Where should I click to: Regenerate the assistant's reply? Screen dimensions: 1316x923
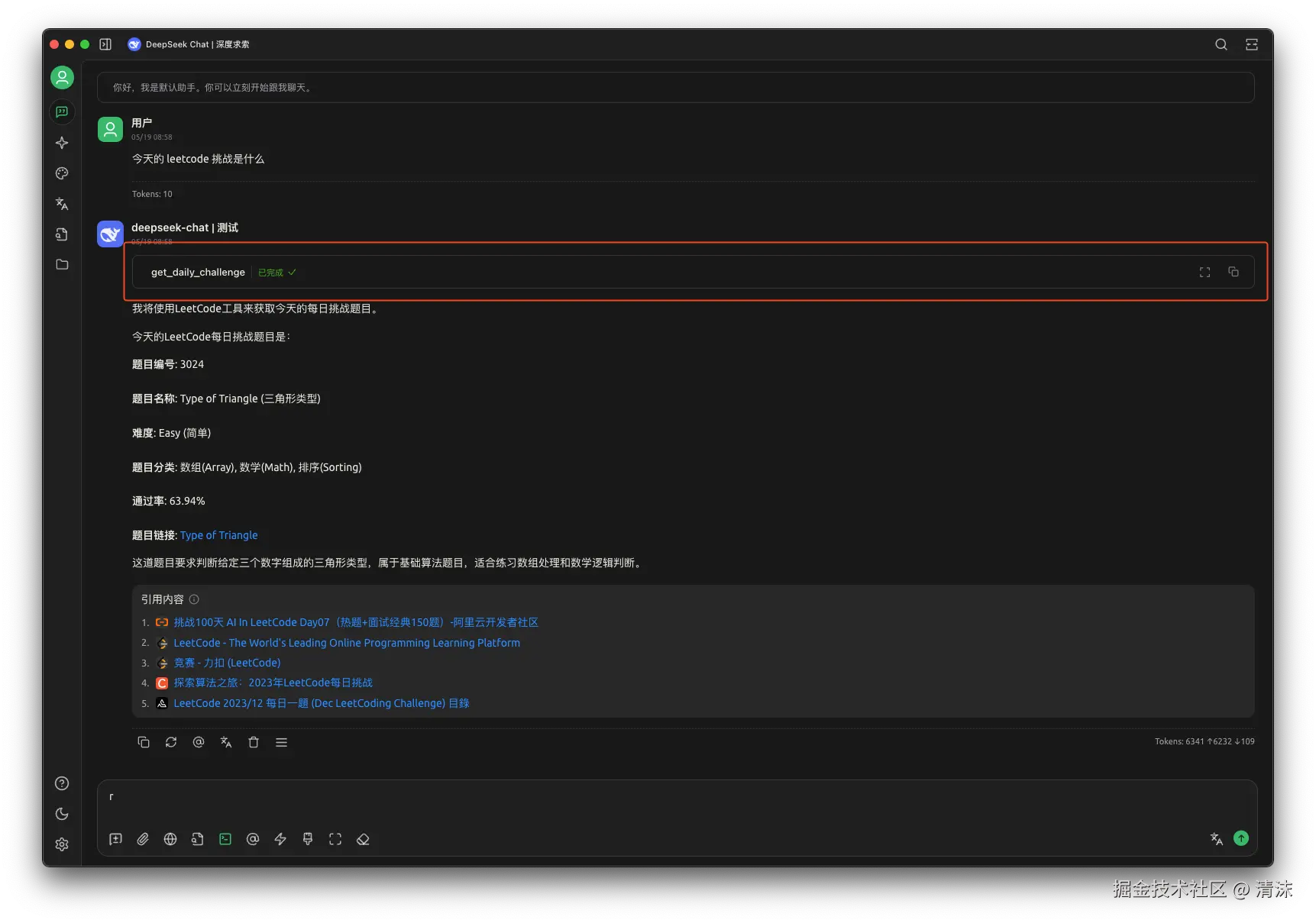[x=171, y=742]
